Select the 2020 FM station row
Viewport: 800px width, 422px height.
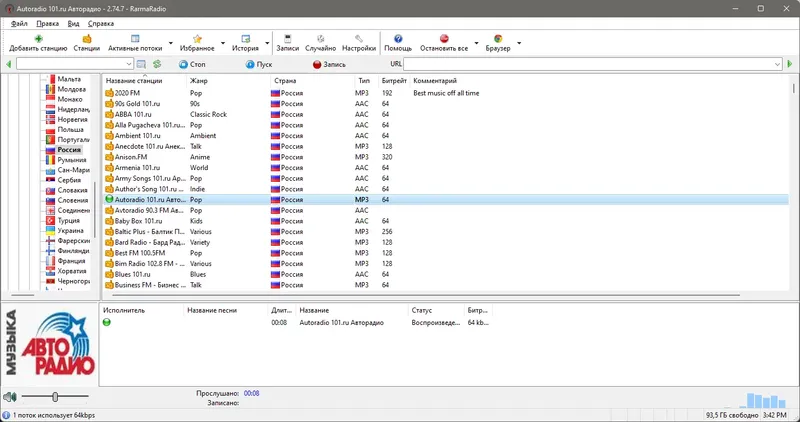tap(445, 93)
